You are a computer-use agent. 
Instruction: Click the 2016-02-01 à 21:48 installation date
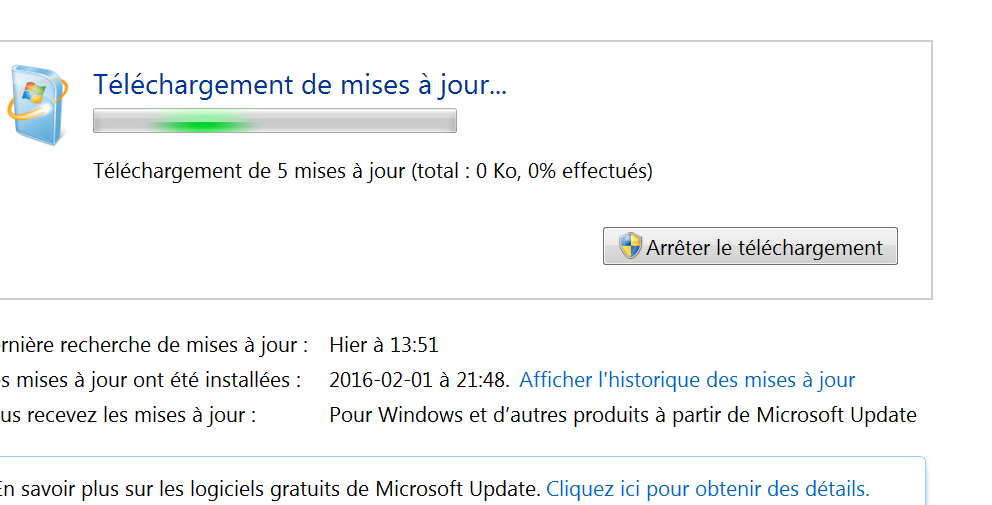[419, 380]
